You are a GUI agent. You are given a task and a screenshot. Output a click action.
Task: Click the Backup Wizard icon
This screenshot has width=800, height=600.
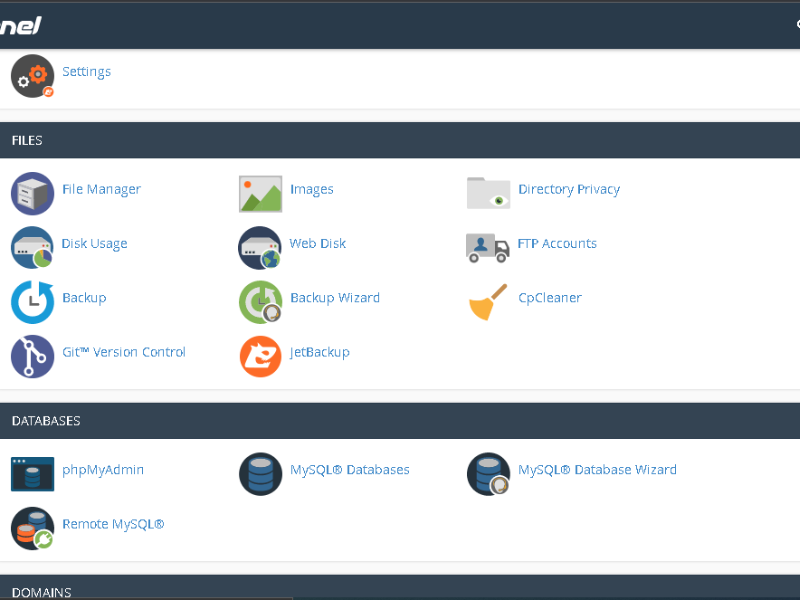pyautogui.click(x=260, y=301)
